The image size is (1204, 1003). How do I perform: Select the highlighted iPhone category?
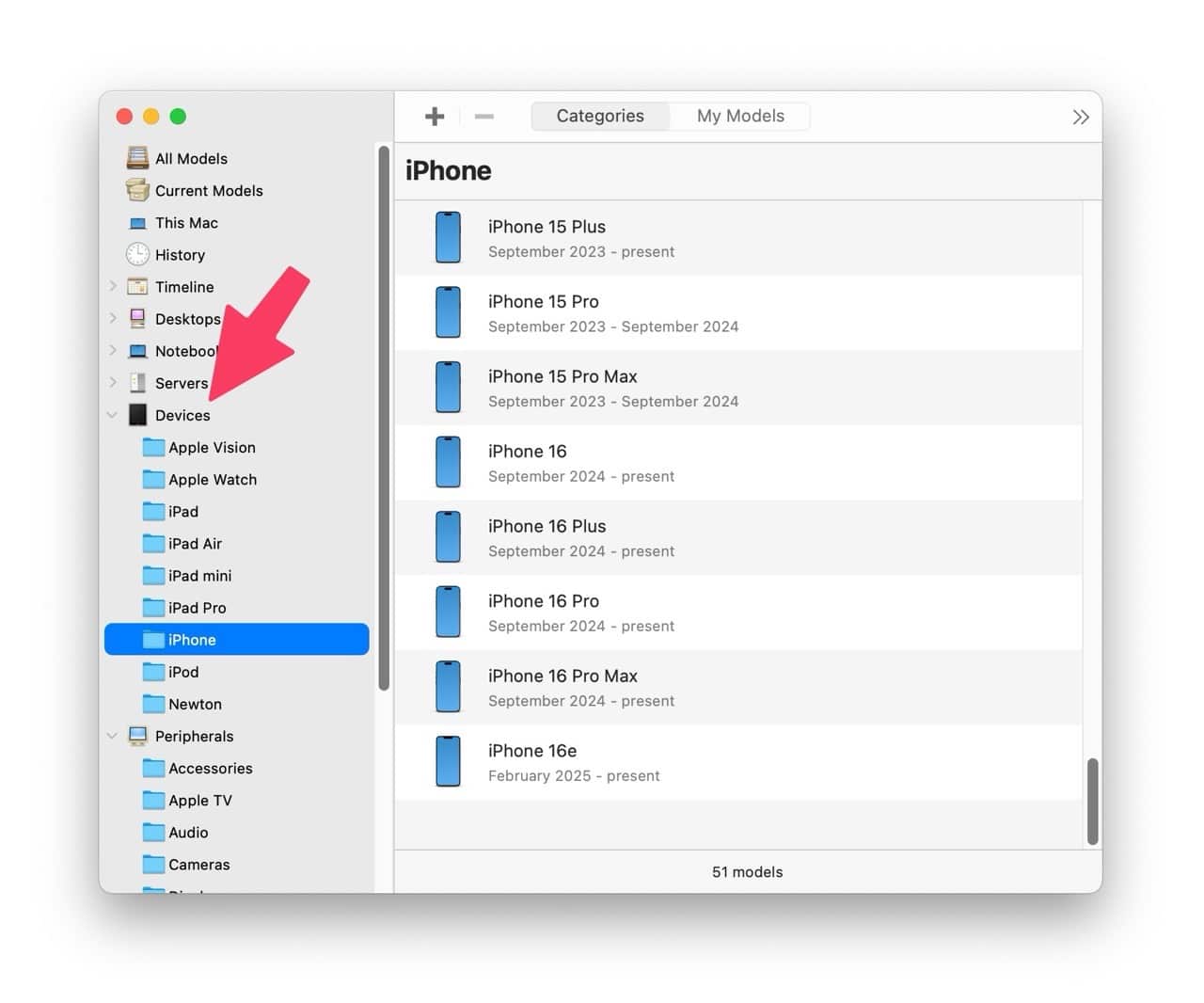(x=236, y=639)
